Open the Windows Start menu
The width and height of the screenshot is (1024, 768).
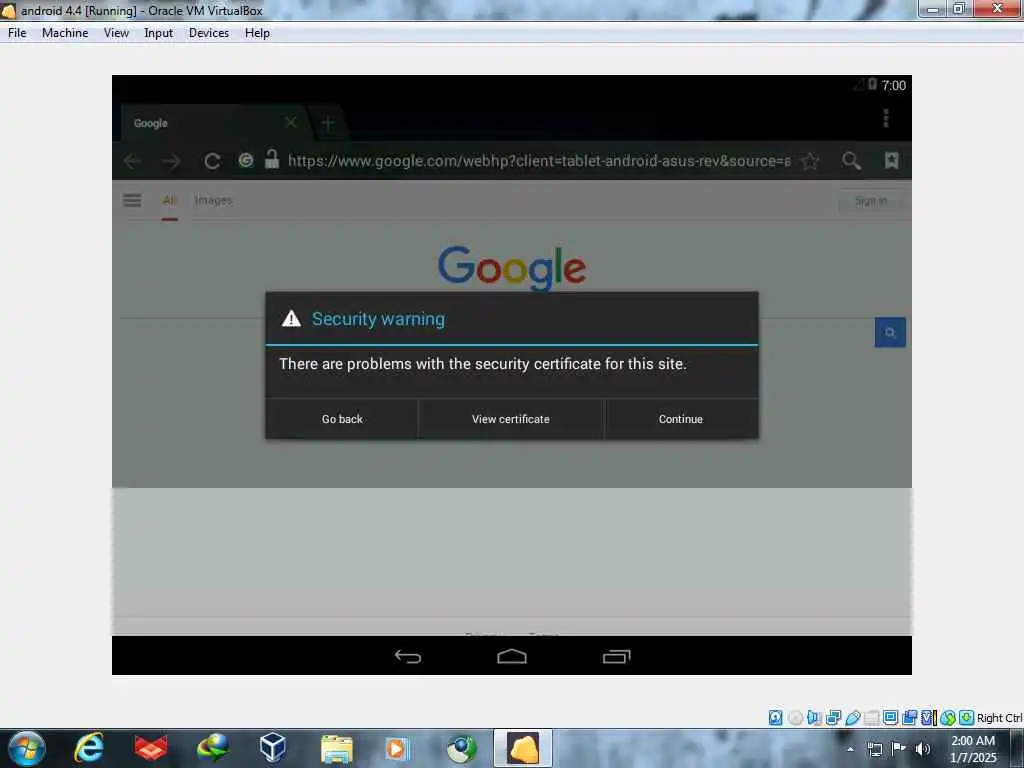[x=27, y=748]
